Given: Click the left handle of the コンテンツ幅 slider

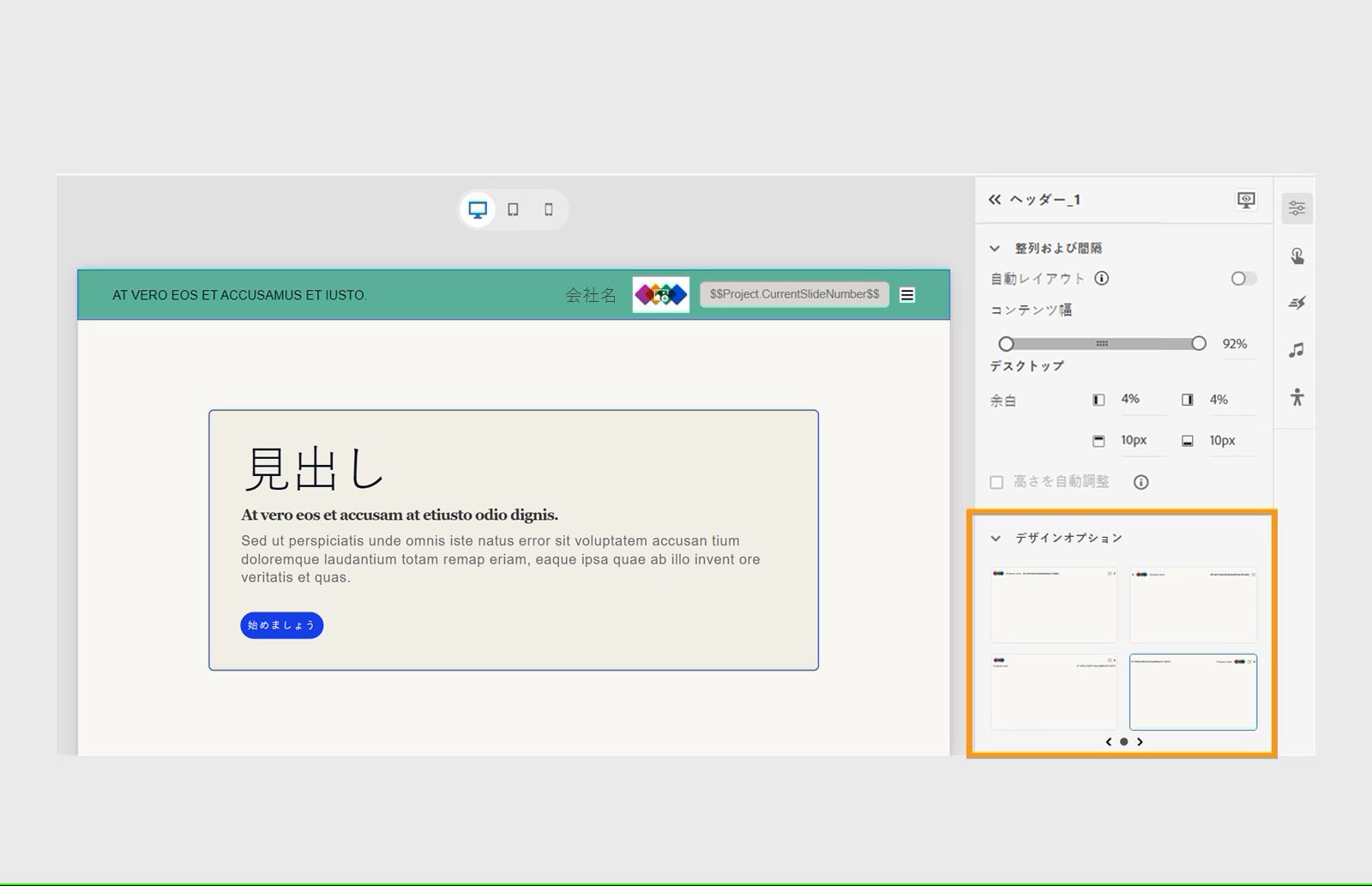Looking at the screenshot, I should (1007, 344).
